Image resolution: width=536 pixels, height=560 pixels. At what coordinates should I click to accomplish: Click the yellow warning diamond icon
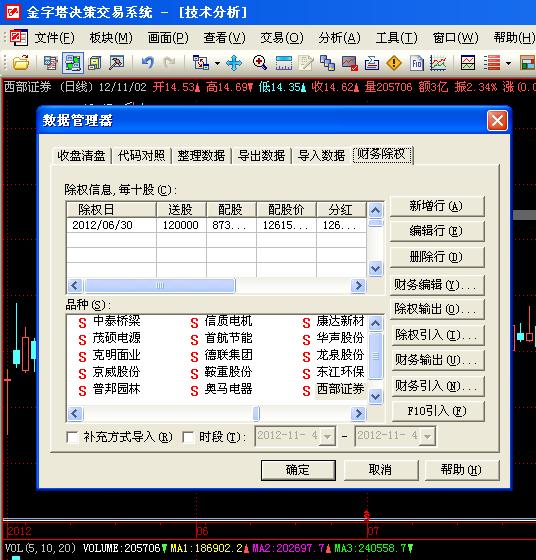click(x=394, y=64)
